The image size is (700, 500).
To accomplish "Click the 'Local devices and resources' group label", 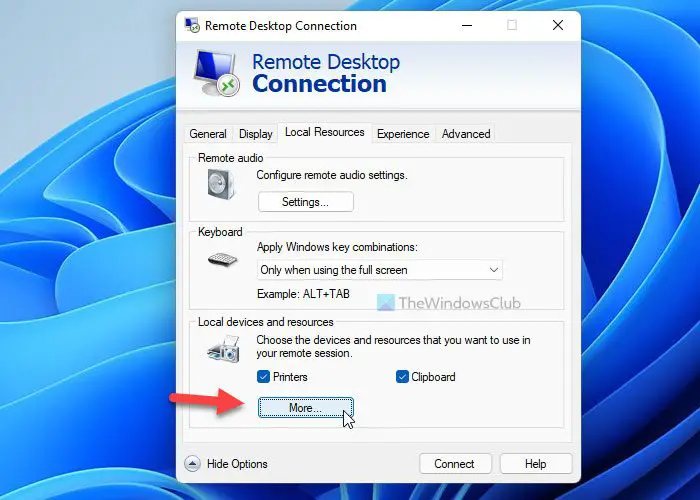I will [266, 322].
